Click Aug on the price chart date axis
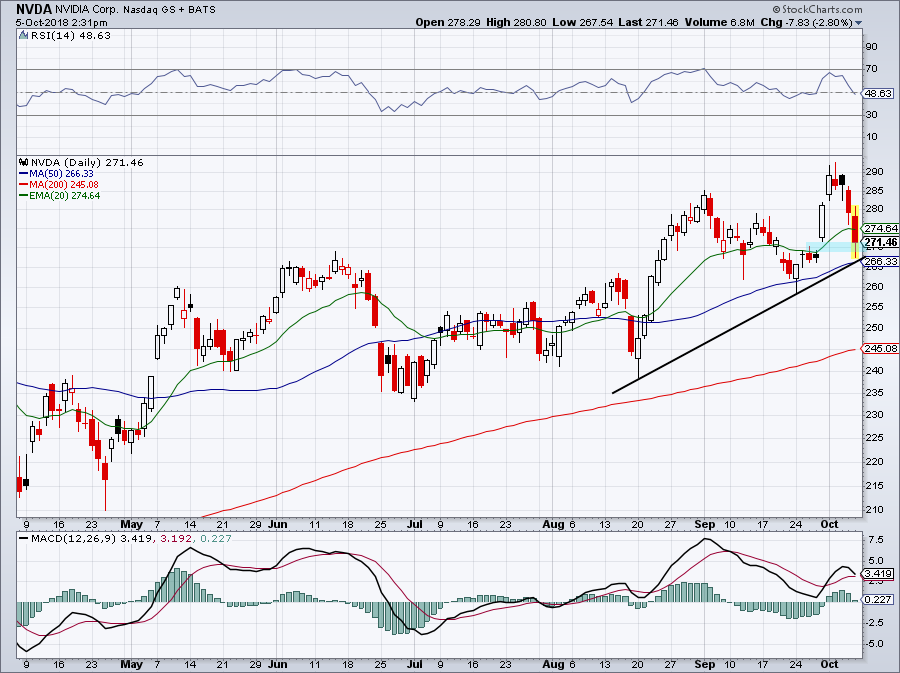 point(553,524)
